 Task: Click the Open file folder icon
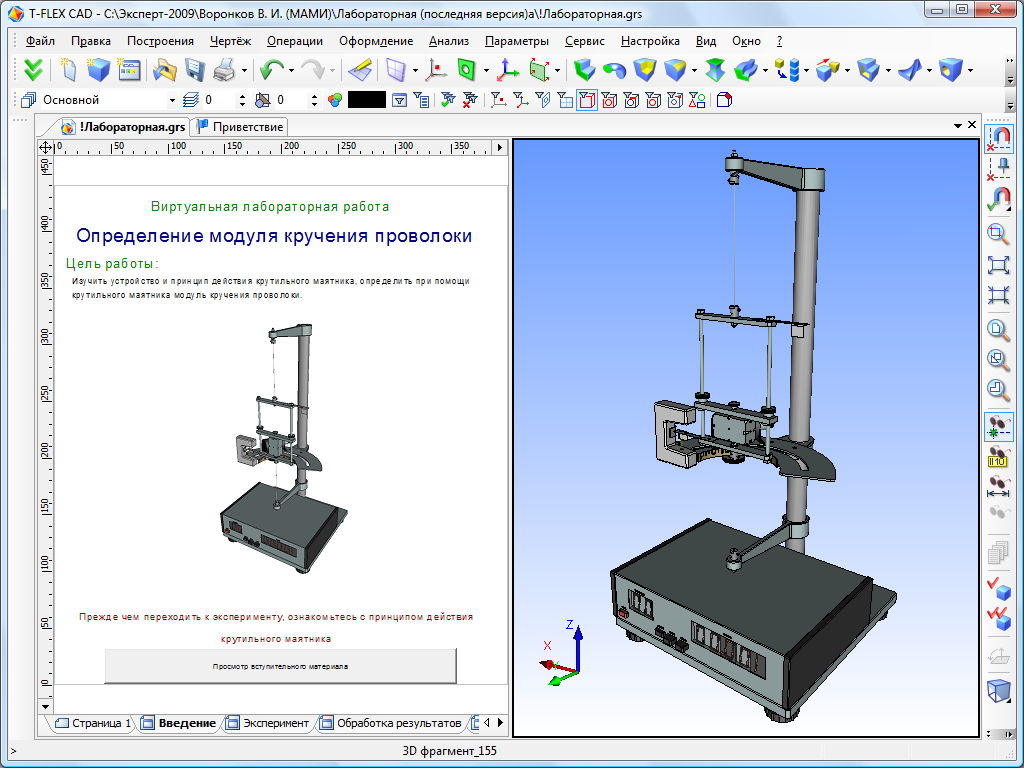click(x=163, y=70)
